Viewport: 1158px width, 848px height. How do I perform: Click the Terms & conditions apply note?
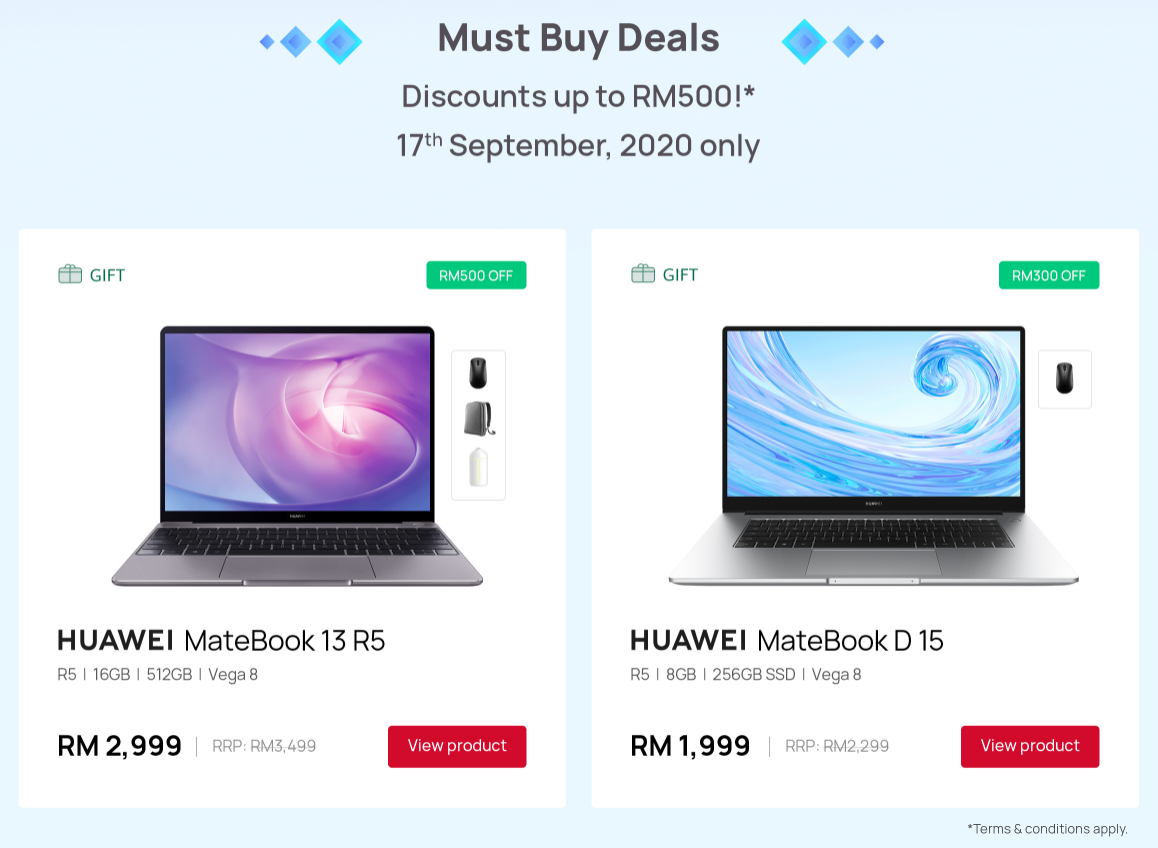click(x=1047, y=829)
